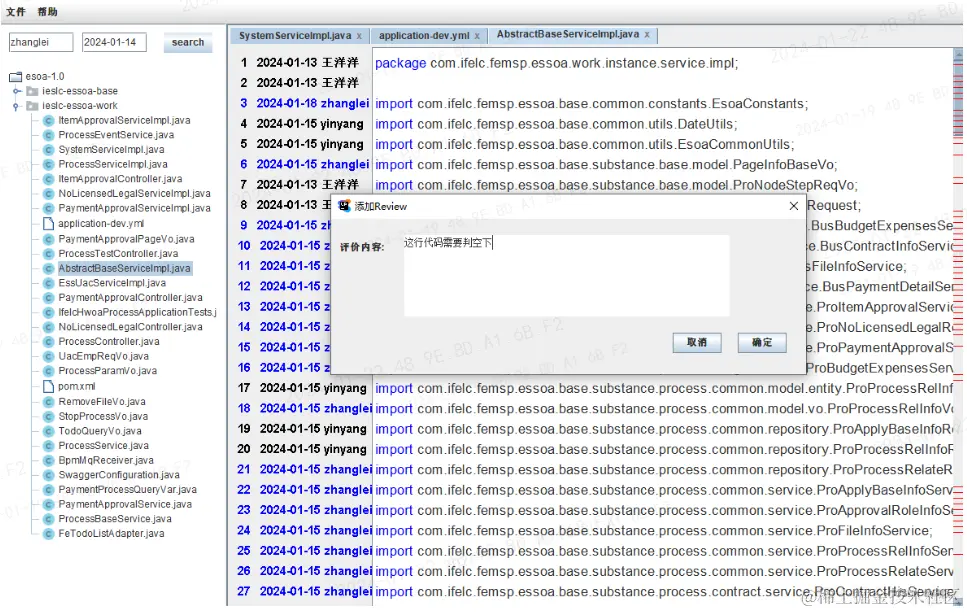Expand the ieslc-essoa-base folder node
Image resolution: width=967 pixels, height=613 pixels.
pyautogui.click(x=17, y=91)
